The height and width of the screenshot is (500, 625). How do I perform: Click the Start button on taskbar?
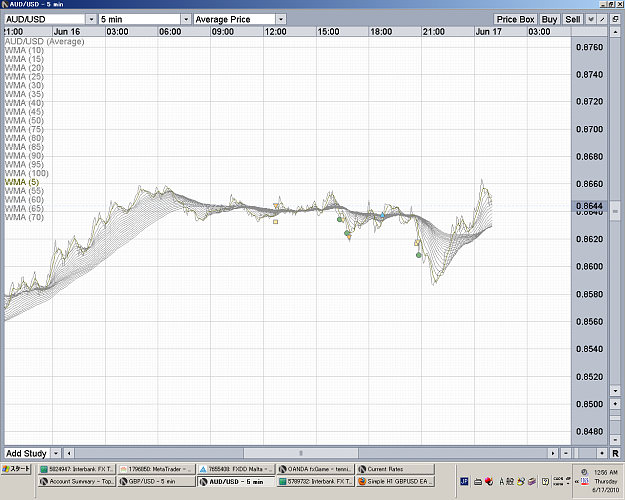[x=16, y=469]
